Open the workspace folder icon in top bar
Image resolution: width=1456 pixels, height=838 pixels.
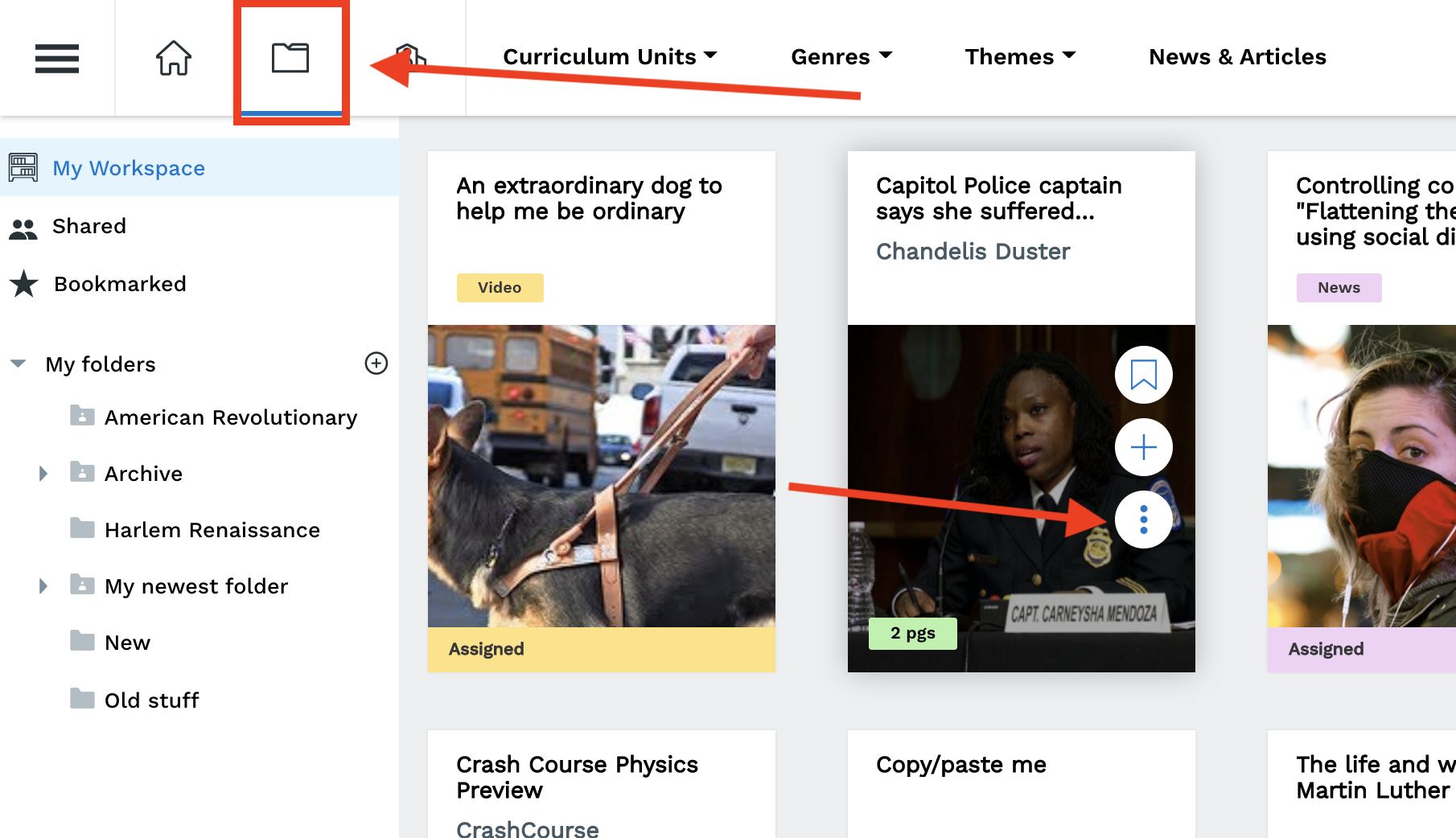tap(290, 58)
